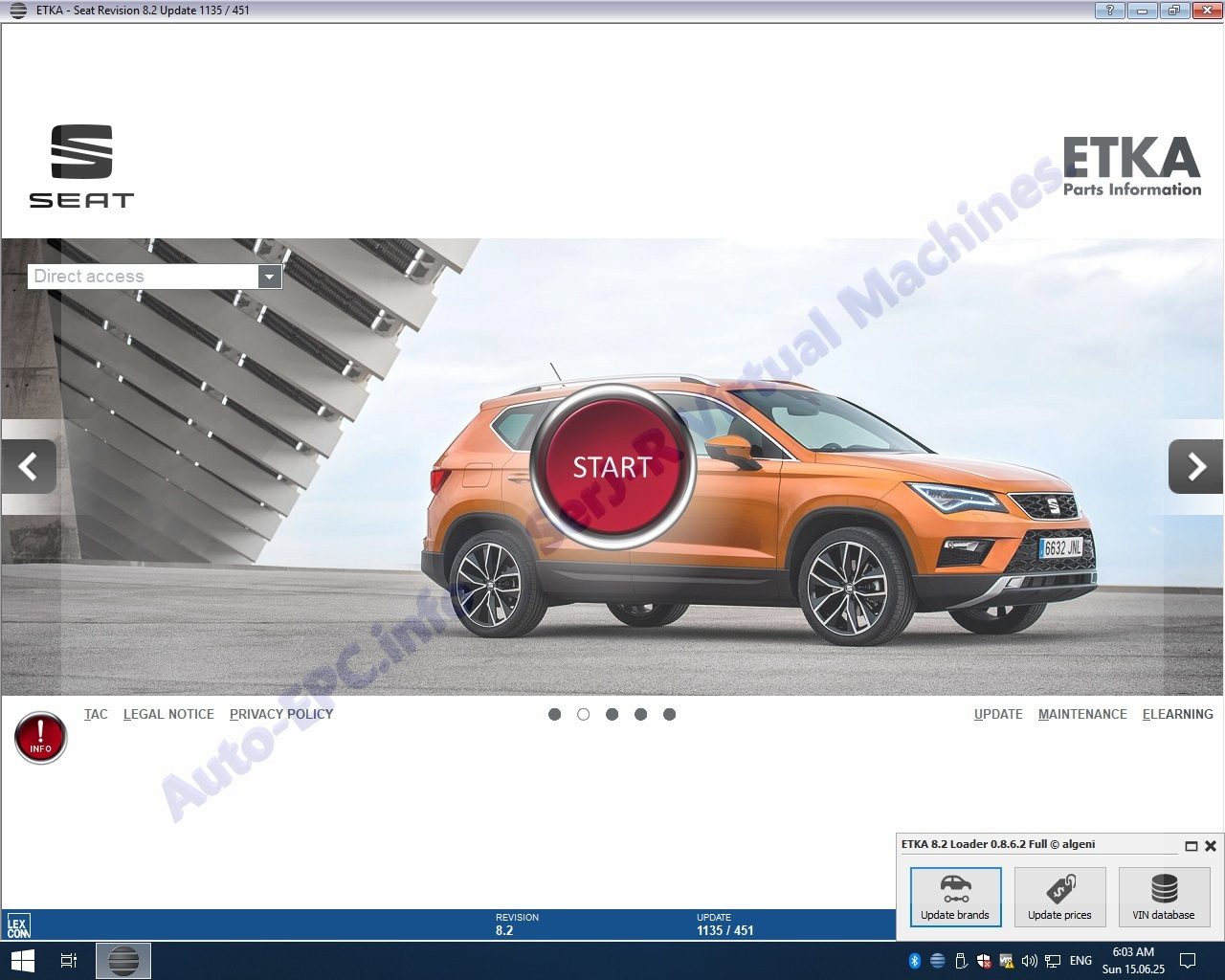Go to previous slide with left arrow
The image size is (1225, 980).
29,467
